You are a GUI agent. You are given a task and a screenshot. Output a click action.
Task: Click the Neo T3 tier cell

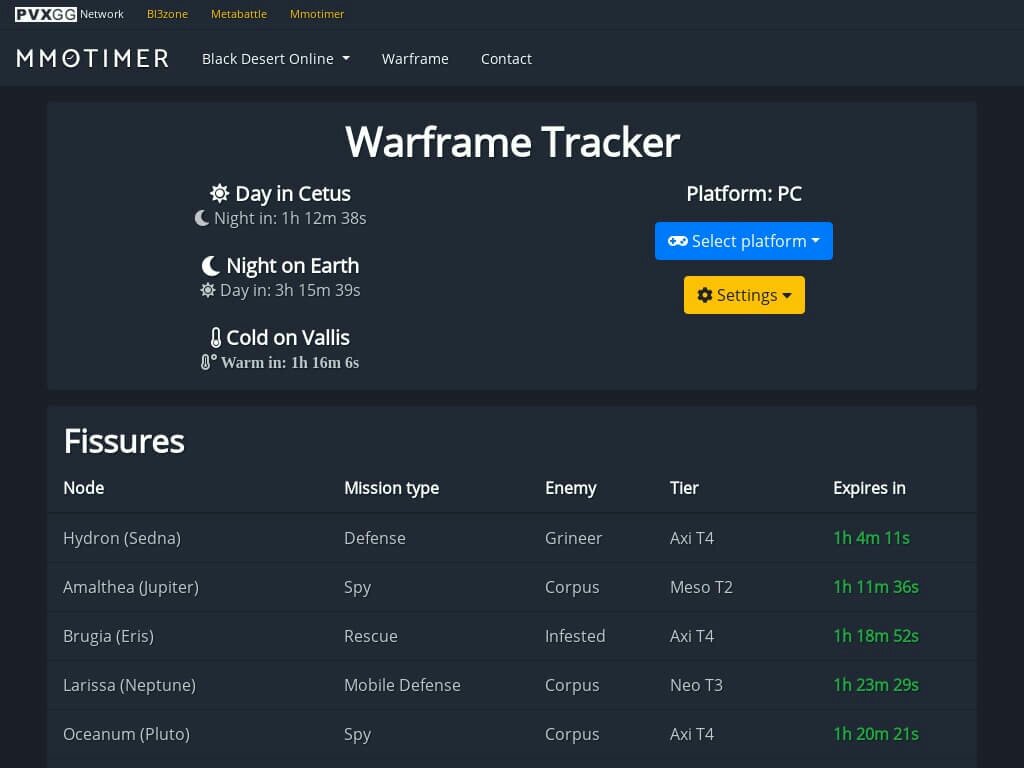coord(696,685)
